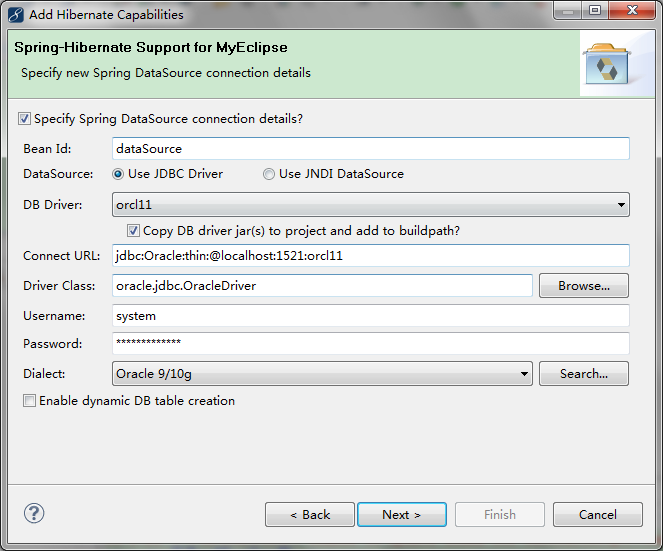663x551 pixels.
Task: Click the Dialect: label
Action: click(x=44, y=374)
